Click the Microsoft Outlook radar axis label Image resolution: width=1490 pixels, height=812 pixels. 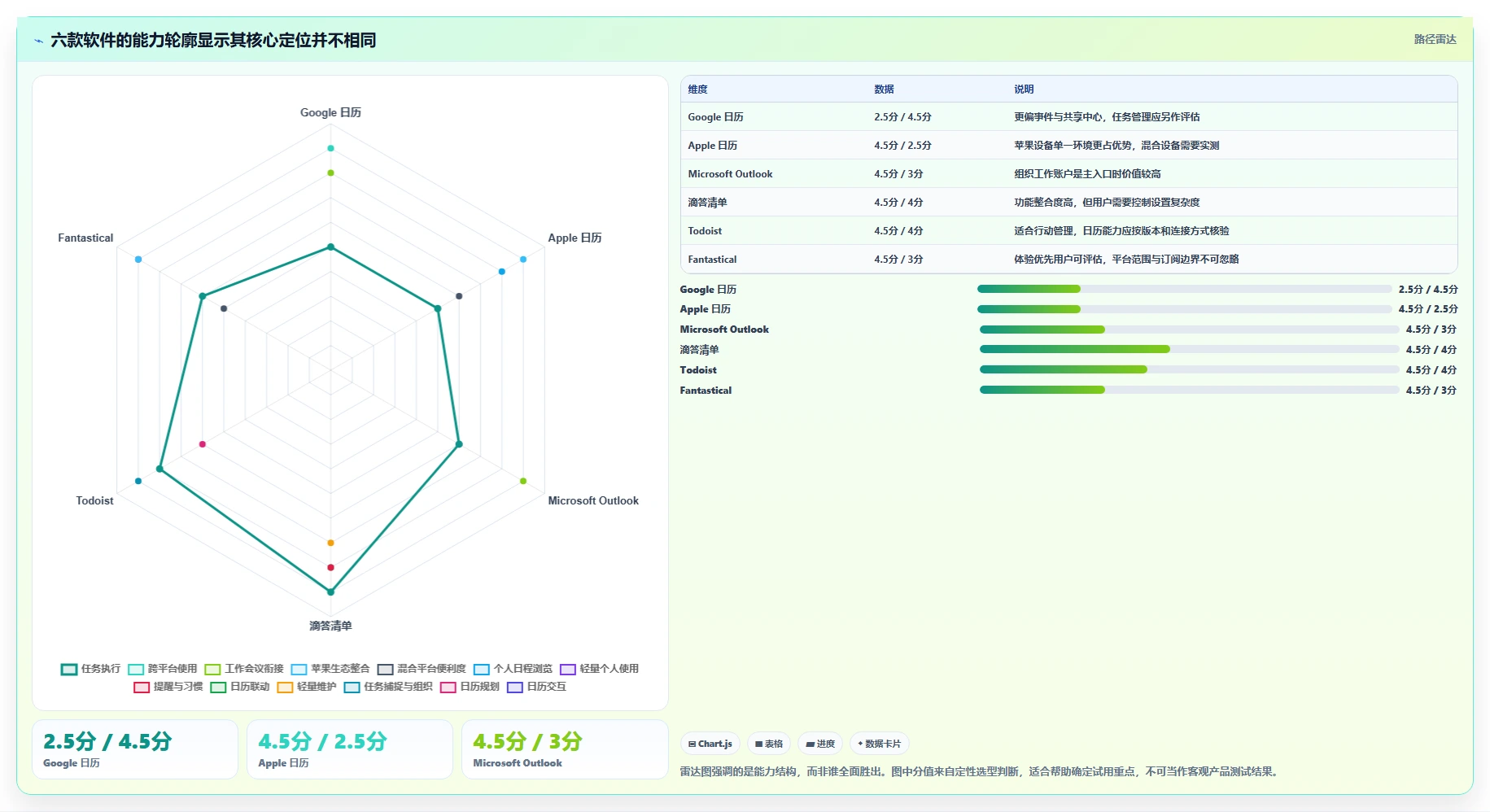point(593,500)
